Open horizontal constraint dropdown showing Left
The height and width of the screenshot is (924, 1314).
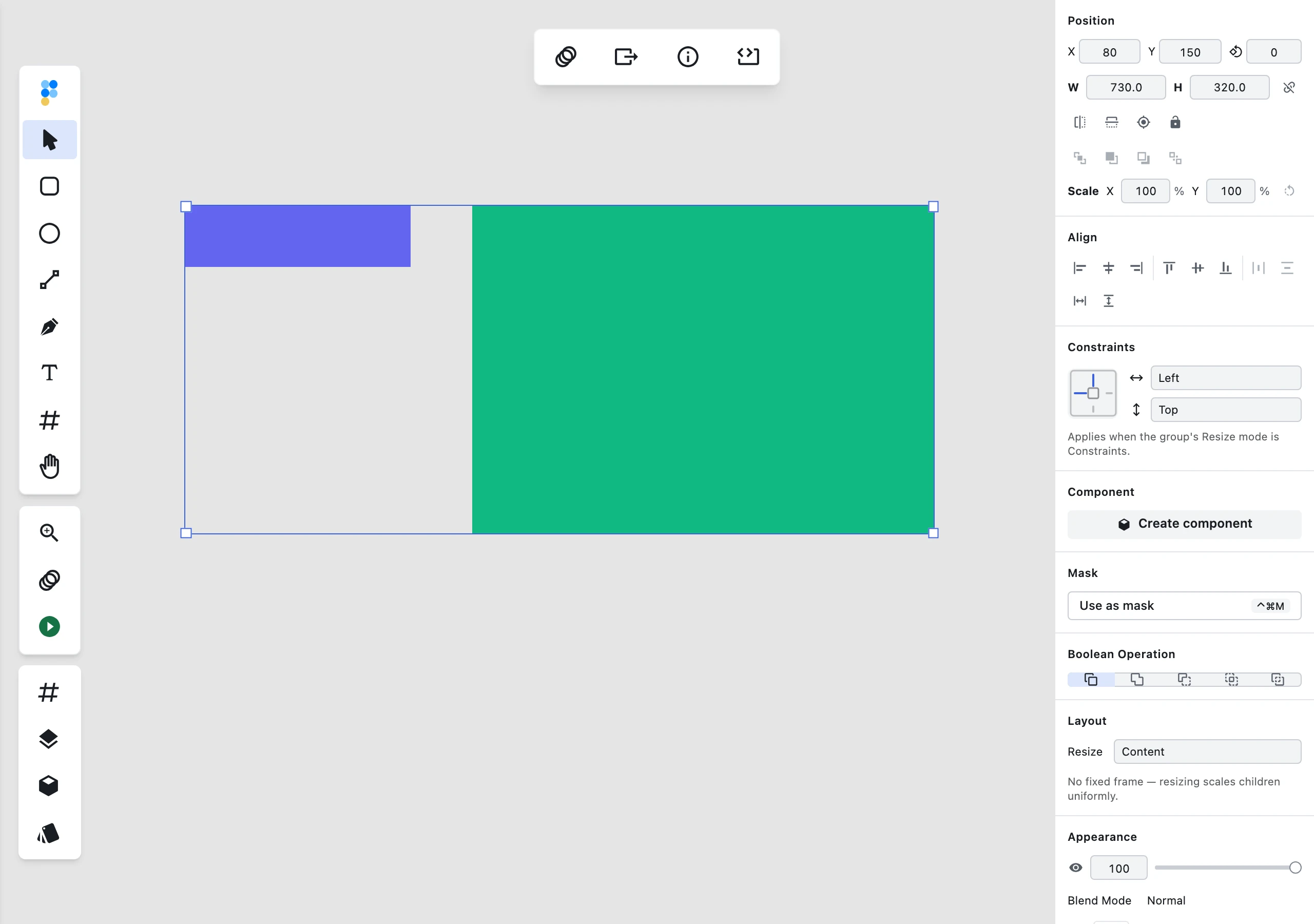[x=1226, y=378]
